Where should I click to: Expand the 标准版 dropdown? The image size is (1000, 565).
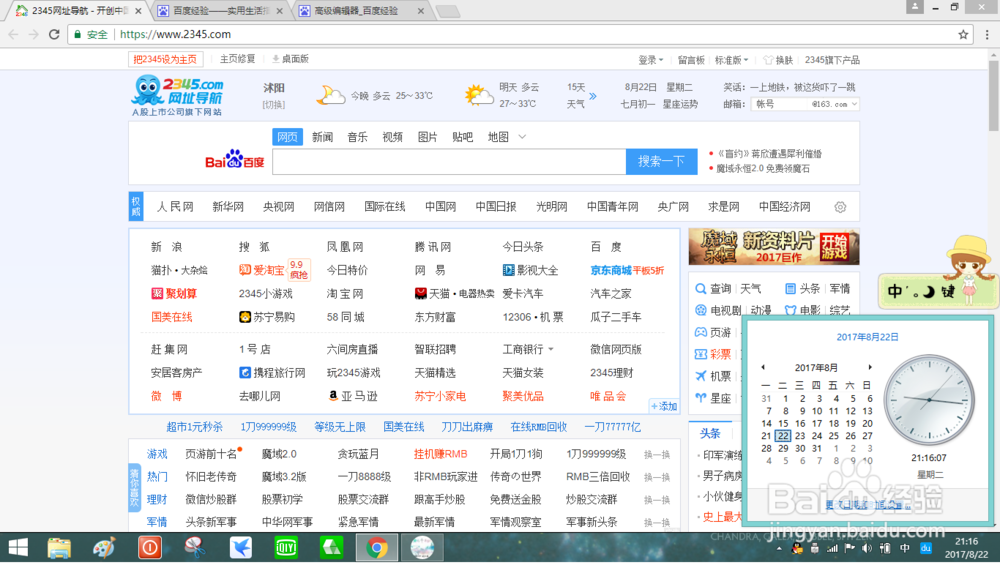point(732,60)
